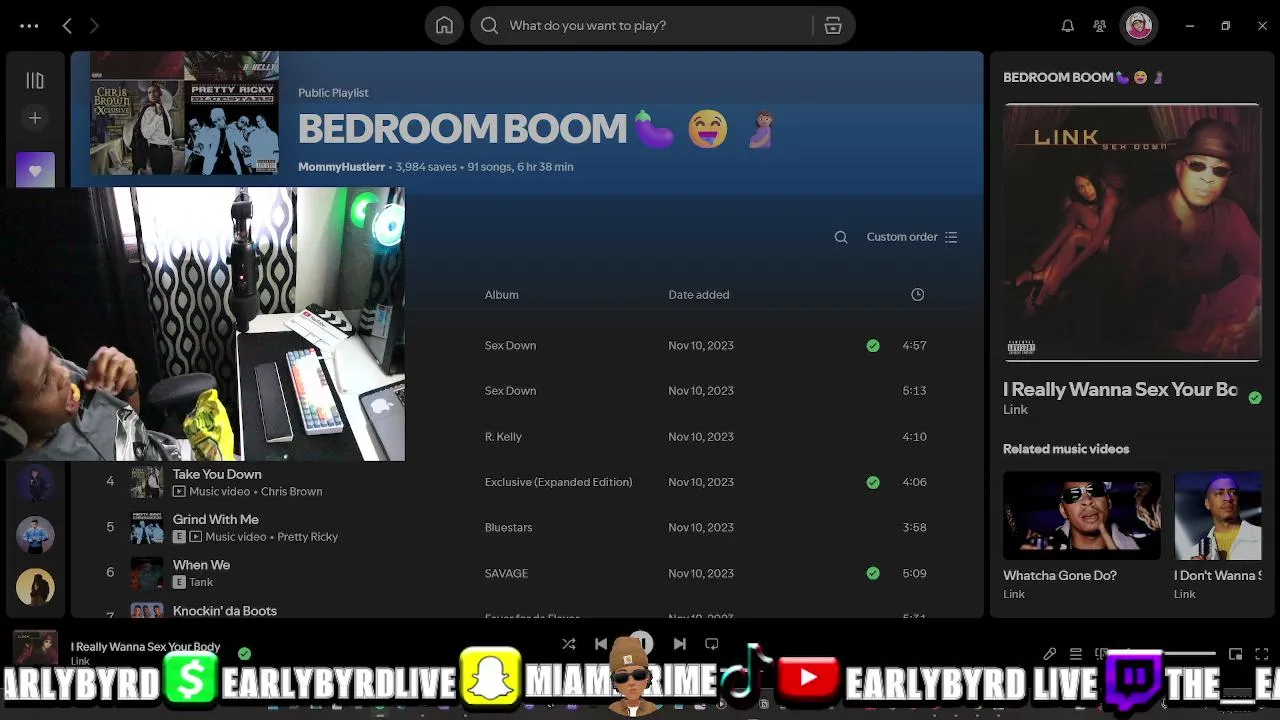Skip to the next track
The image size is (1280, 720).
[x=680, y=644]
